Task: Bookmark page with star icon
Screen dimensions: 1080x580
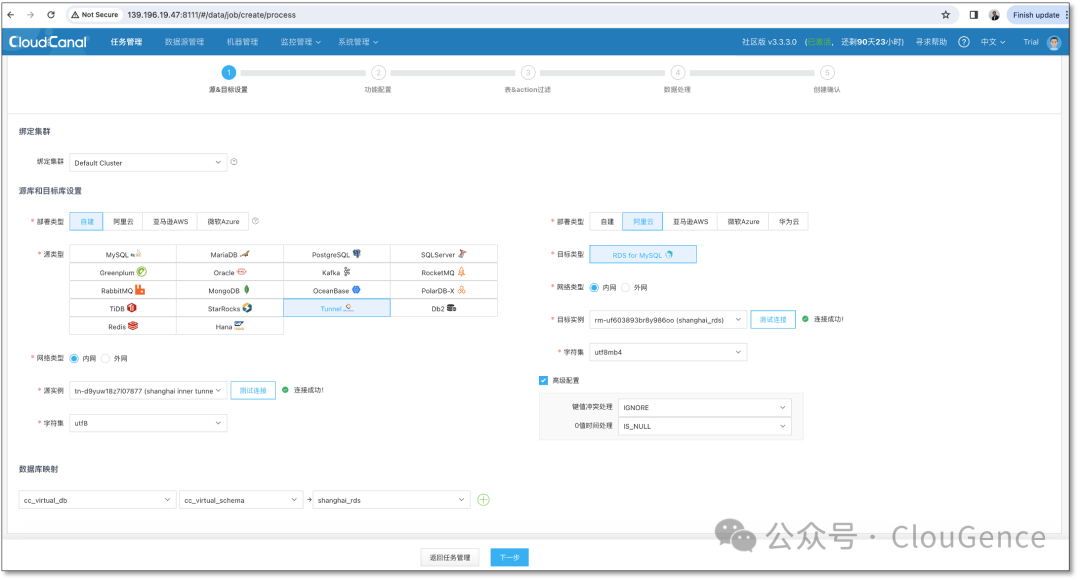Action: 946,14
